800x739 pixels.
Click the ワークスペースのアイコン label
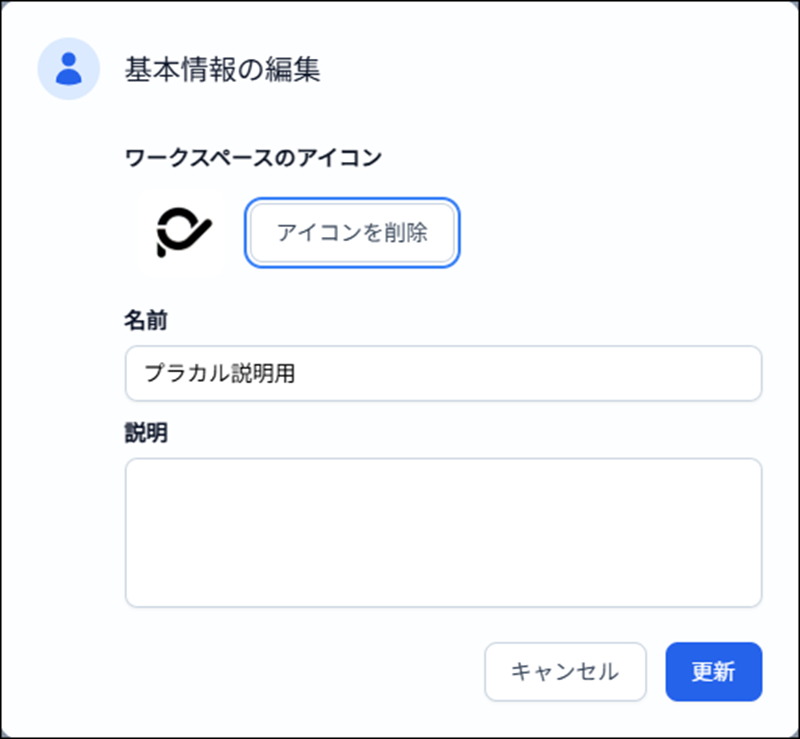pyautogui.click(x=254, y=157)
